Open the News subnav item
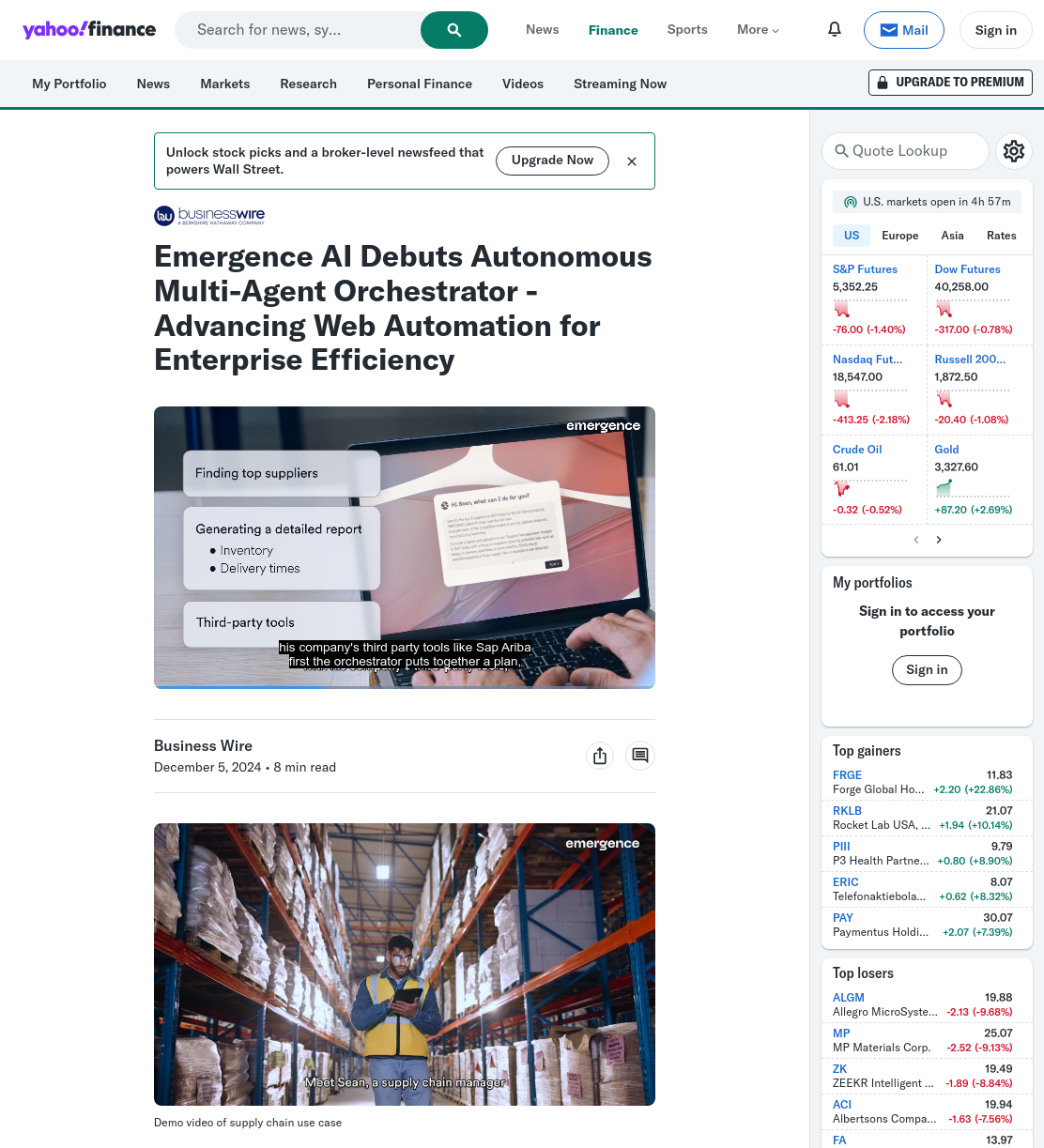The width and height of the screenshot is (1044, 1148). click(x=153, y=84)
